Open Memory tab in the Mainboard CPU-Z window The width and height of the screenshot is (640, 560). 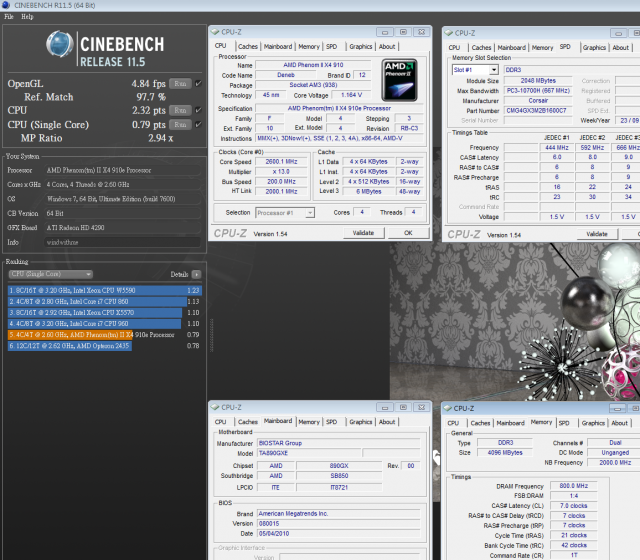point(309,422)
